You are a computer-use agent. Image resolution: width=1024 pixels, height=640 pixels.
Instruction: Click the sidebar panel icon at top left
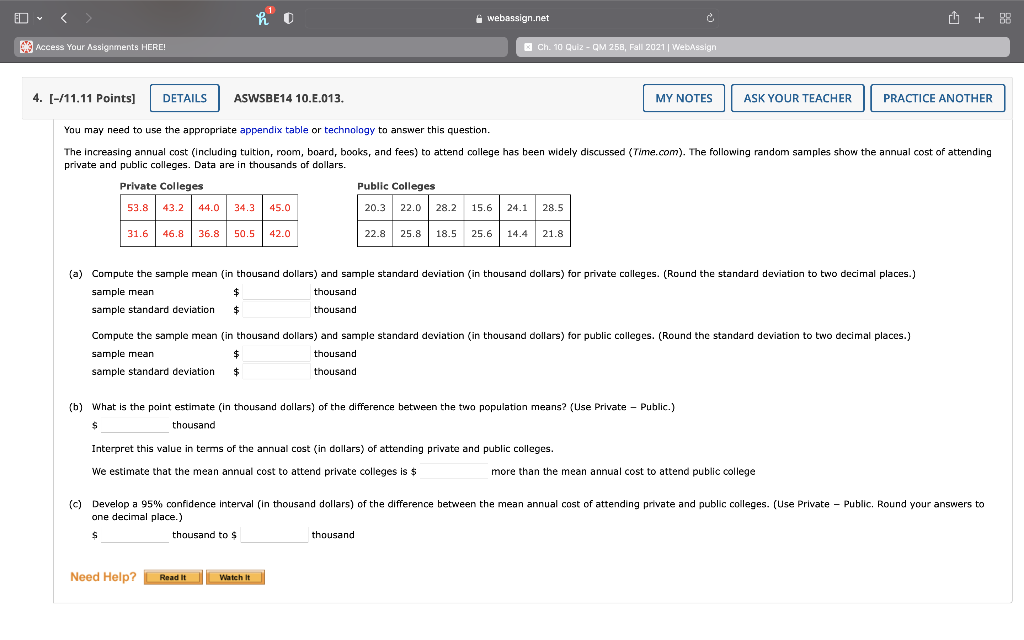pos(22,17)
